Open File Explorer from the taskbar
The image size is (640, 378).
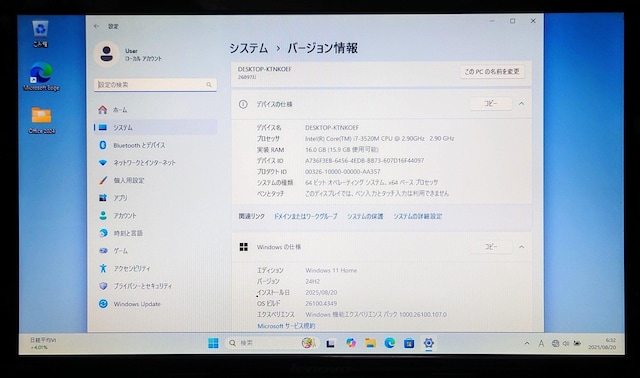pos(370,343)
